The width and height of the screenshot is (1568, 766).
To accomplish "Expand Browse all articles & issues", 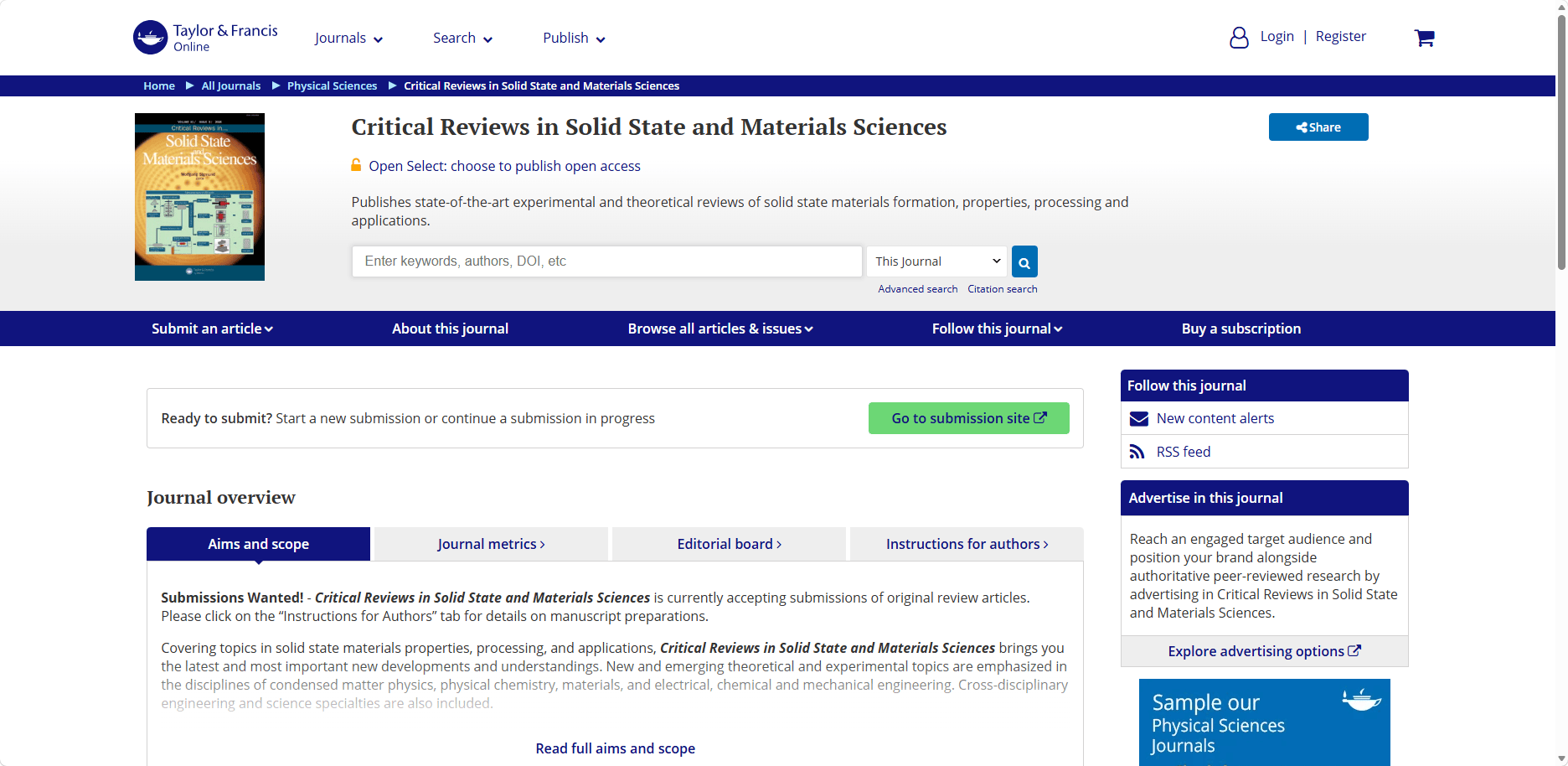I will pos(720,329).
